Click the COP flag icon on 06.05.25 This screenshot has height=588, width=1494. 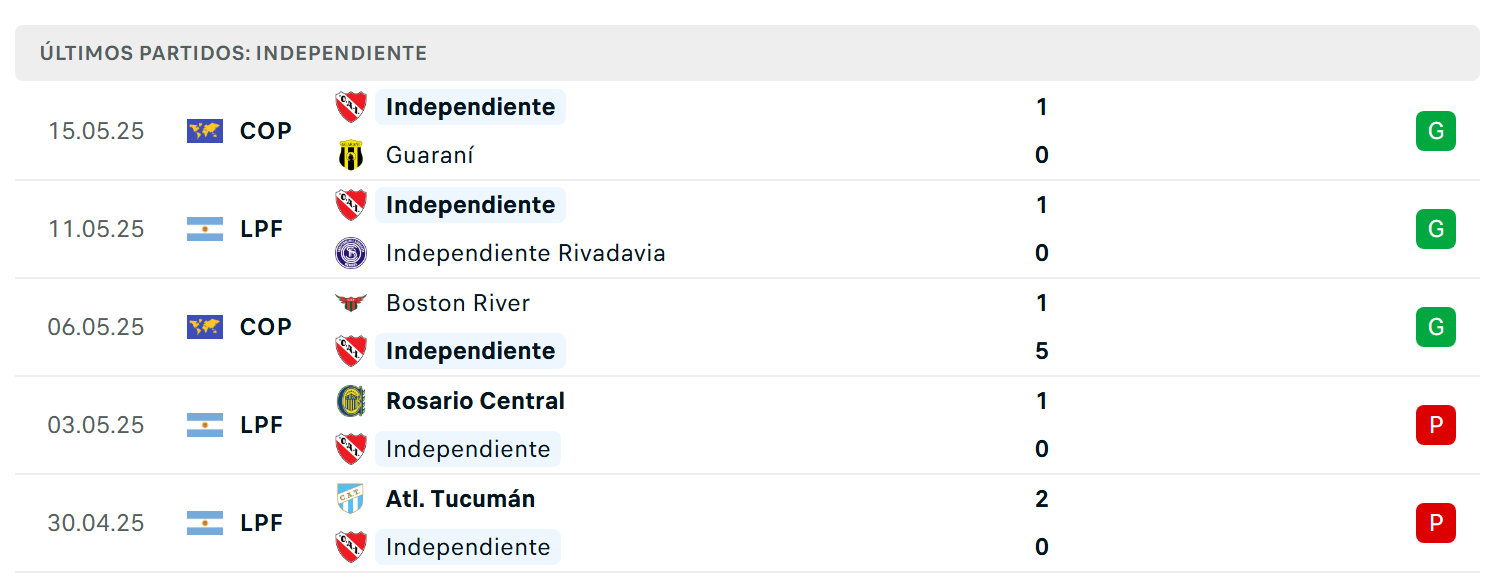(205, 327)
